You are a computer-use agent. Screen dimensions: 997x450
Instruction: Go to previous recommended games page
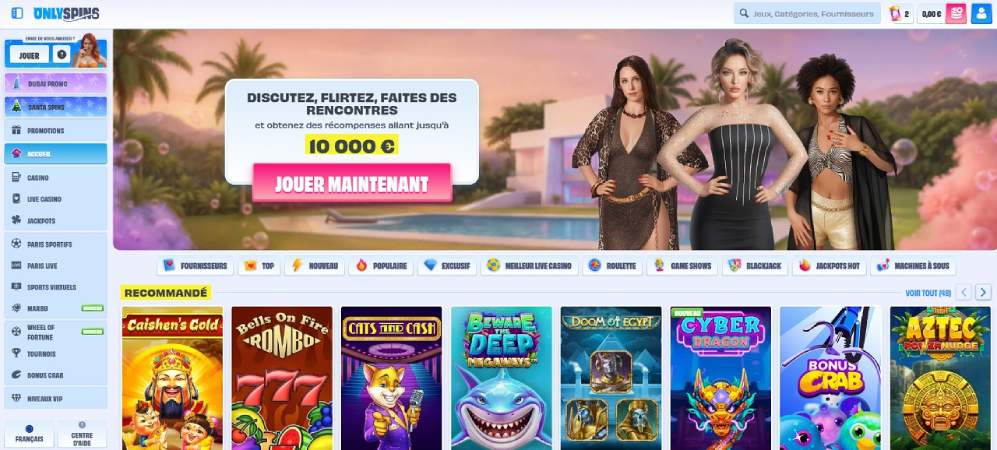tap(964, 292)
